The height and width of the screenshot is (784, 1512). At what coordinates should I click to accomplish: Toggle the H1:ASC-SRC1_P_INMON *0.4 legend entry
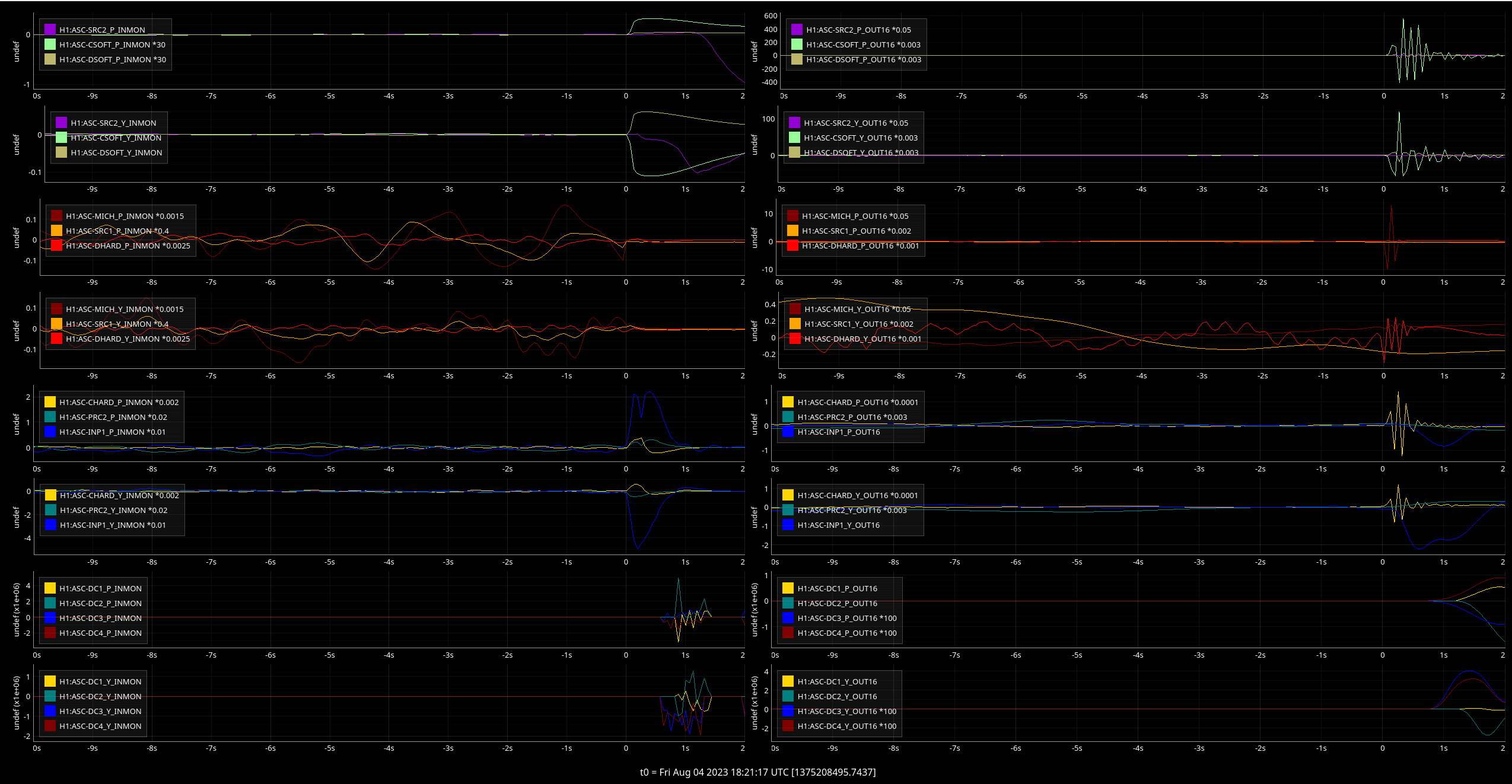pos(110,231)
